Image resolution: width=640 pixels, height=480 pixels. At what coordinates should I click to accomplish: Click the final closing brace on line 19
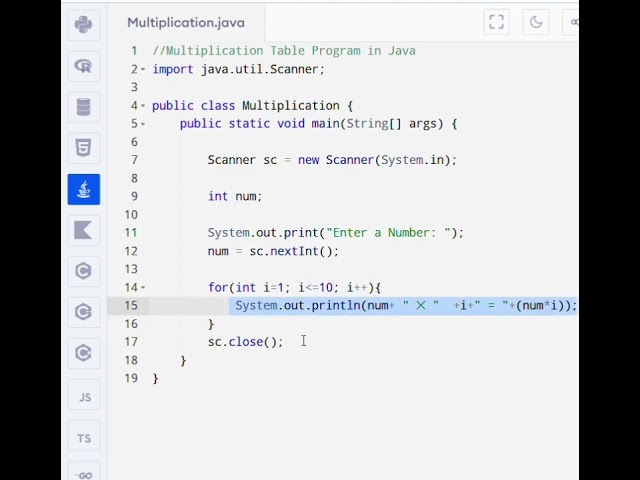(156, 378)
